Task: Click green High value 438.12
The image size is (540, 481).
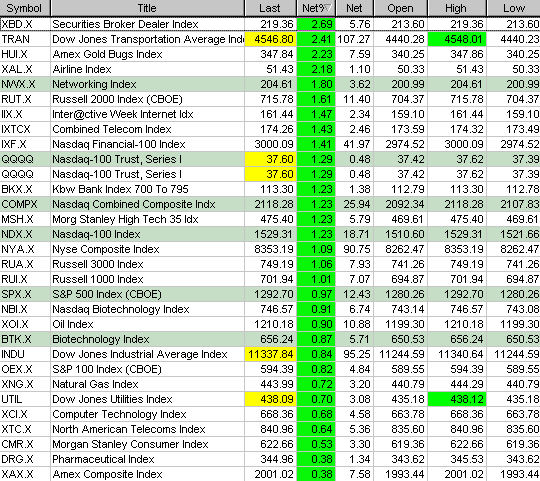Action: pyautogui.click(x=457, y=399)
